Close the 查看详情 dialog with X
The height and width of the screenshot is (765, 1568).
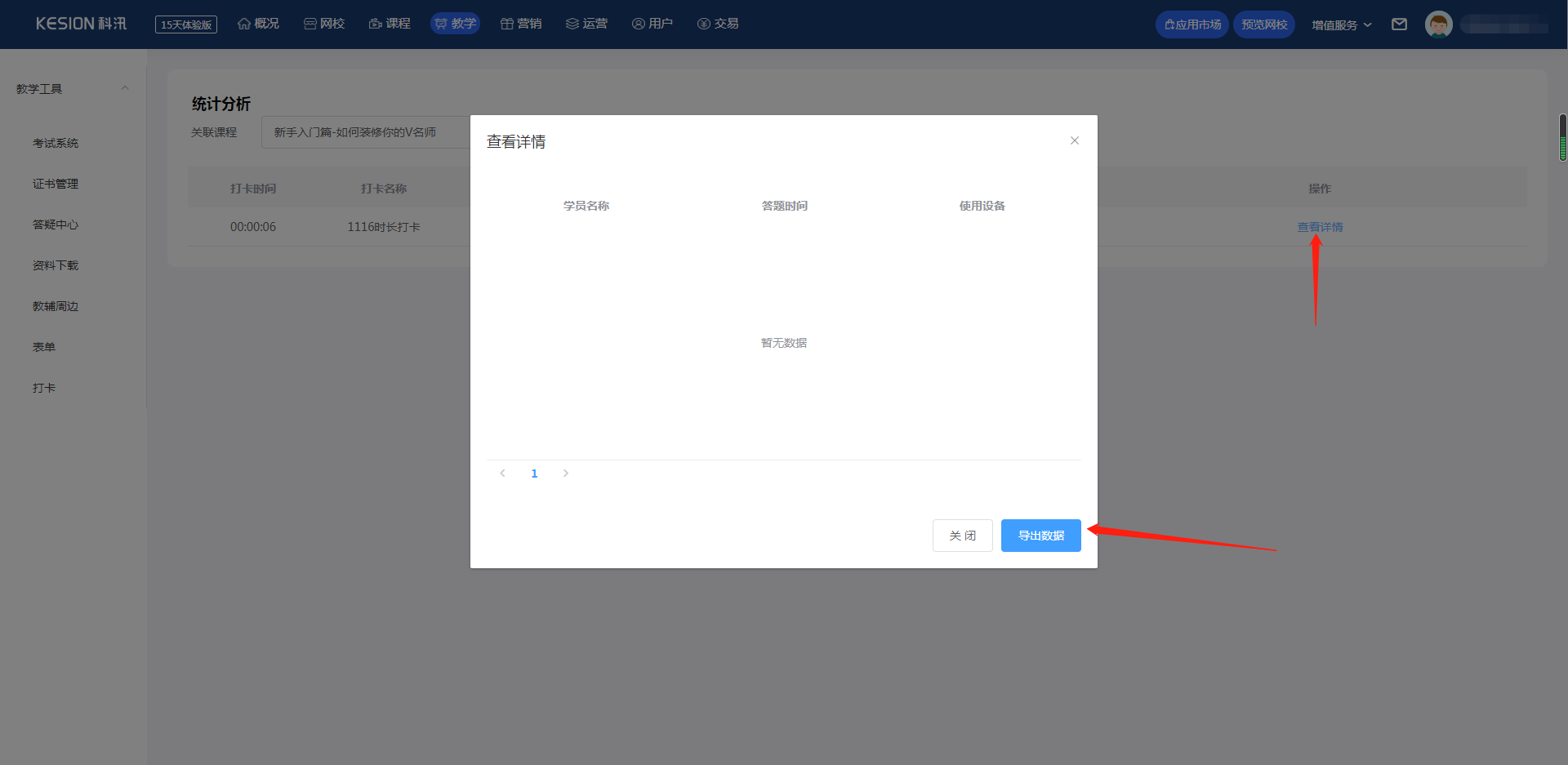tap(1075, 140)
